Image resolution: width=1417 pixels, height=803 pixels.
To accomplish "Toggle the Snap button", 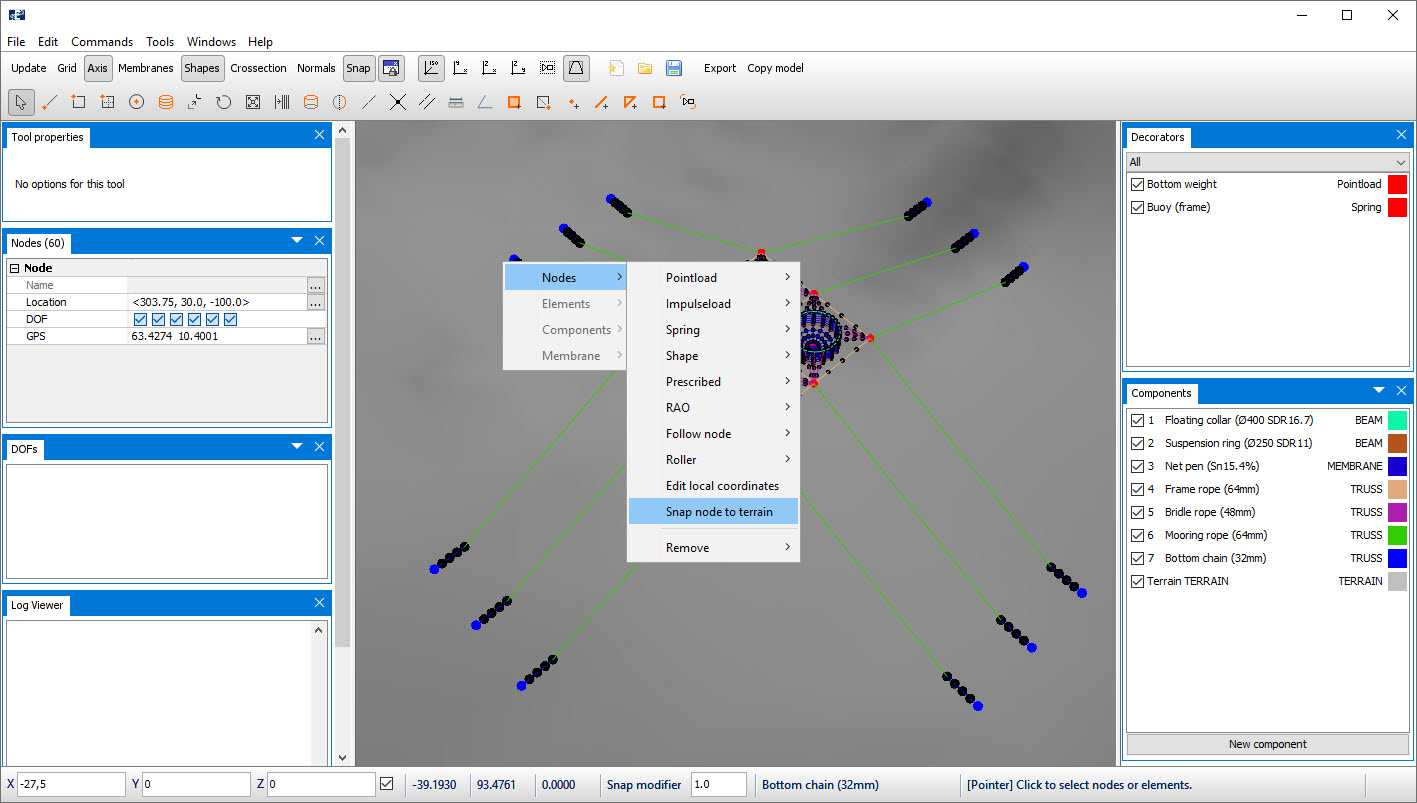I will coord(358,68).
